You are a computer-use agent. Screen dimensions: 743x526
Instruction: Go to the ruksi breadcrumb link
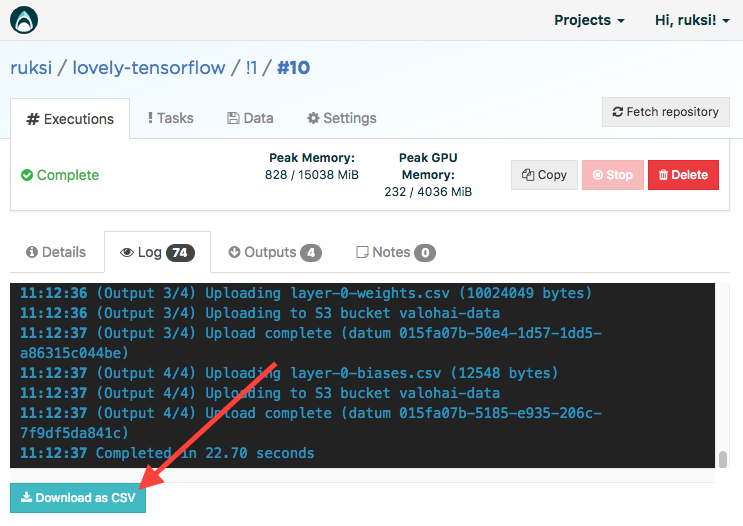point(31,68)
